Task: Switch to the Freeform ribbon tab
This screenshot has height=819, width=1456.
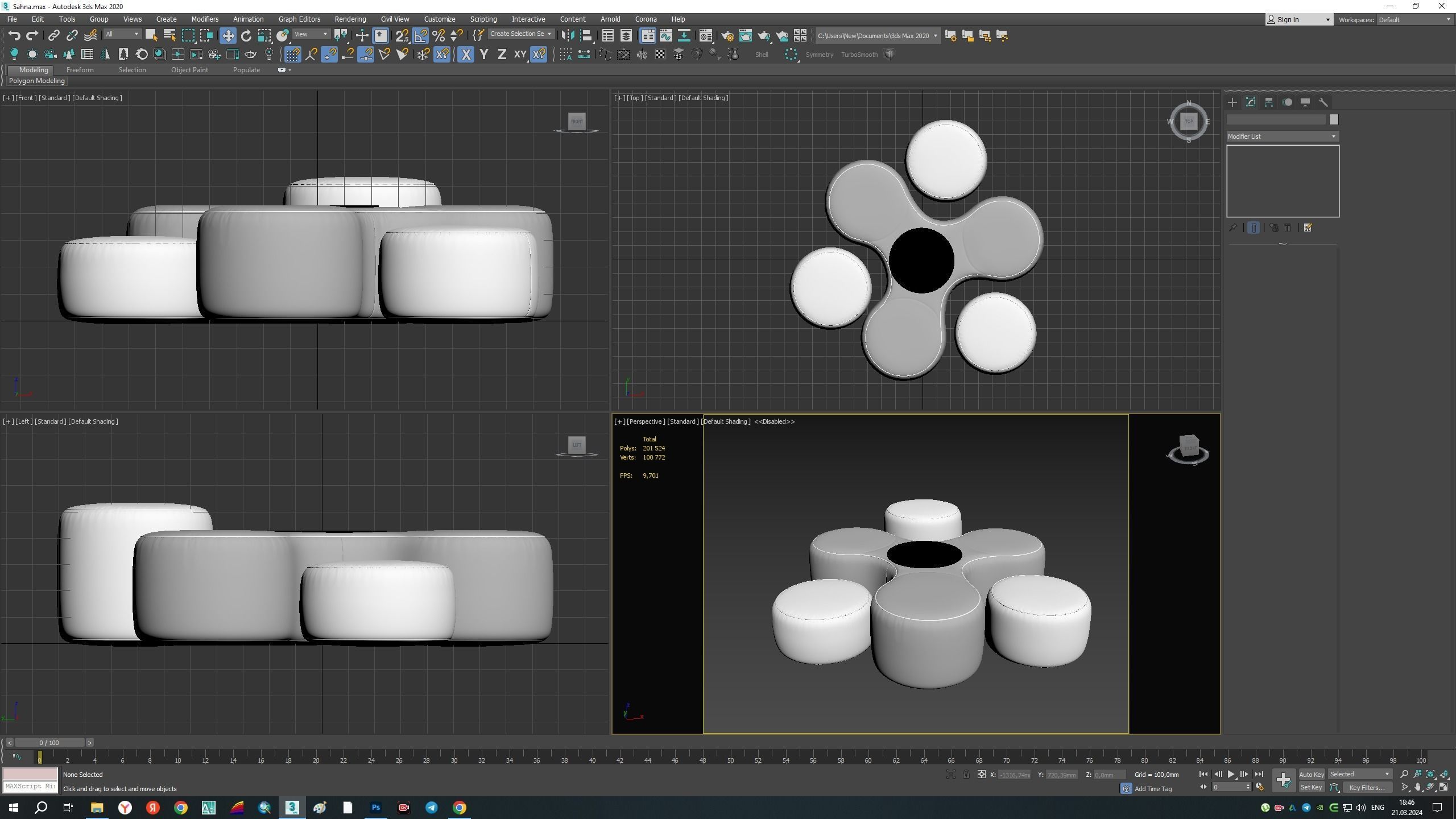Action: [x=80, y=70]
